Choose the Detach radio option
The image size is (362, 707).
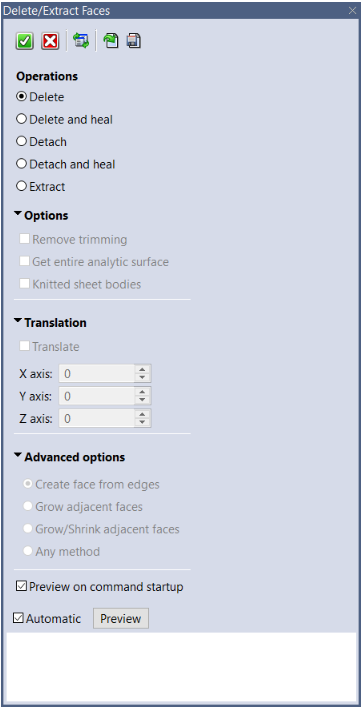click(41, 142)
